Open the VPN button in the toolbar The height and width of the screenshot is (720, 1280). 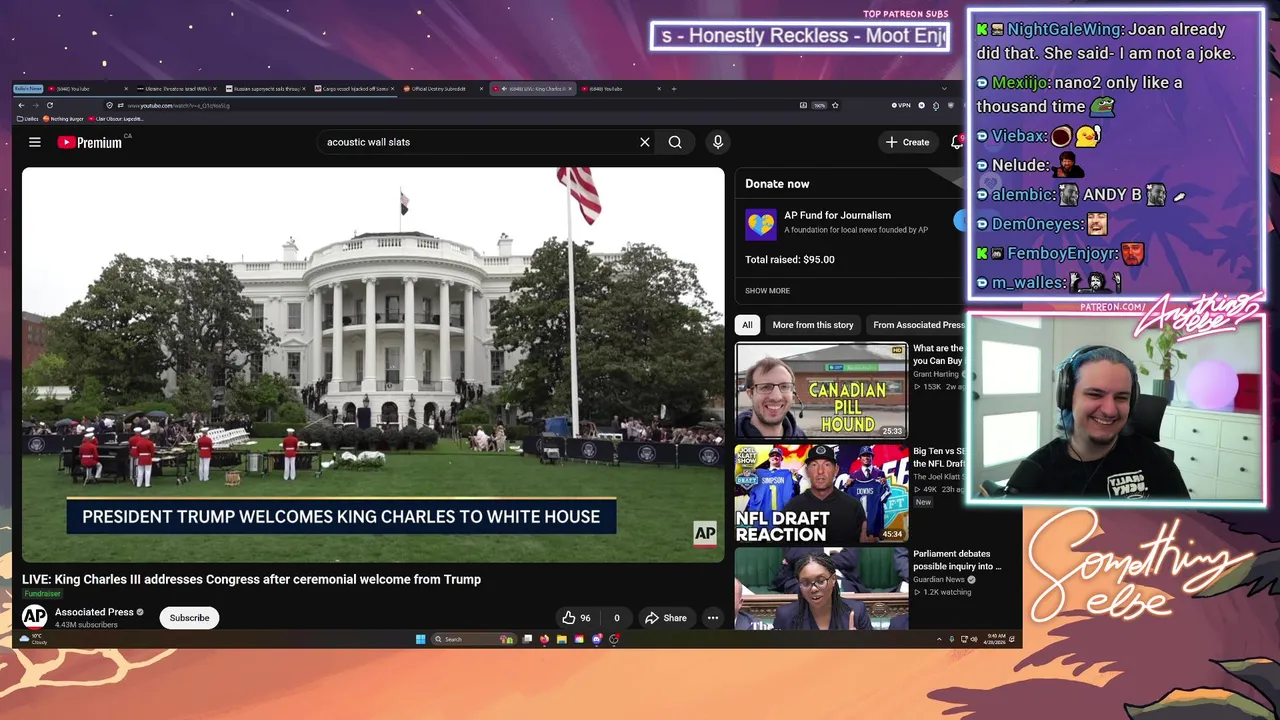coord(902,105)
